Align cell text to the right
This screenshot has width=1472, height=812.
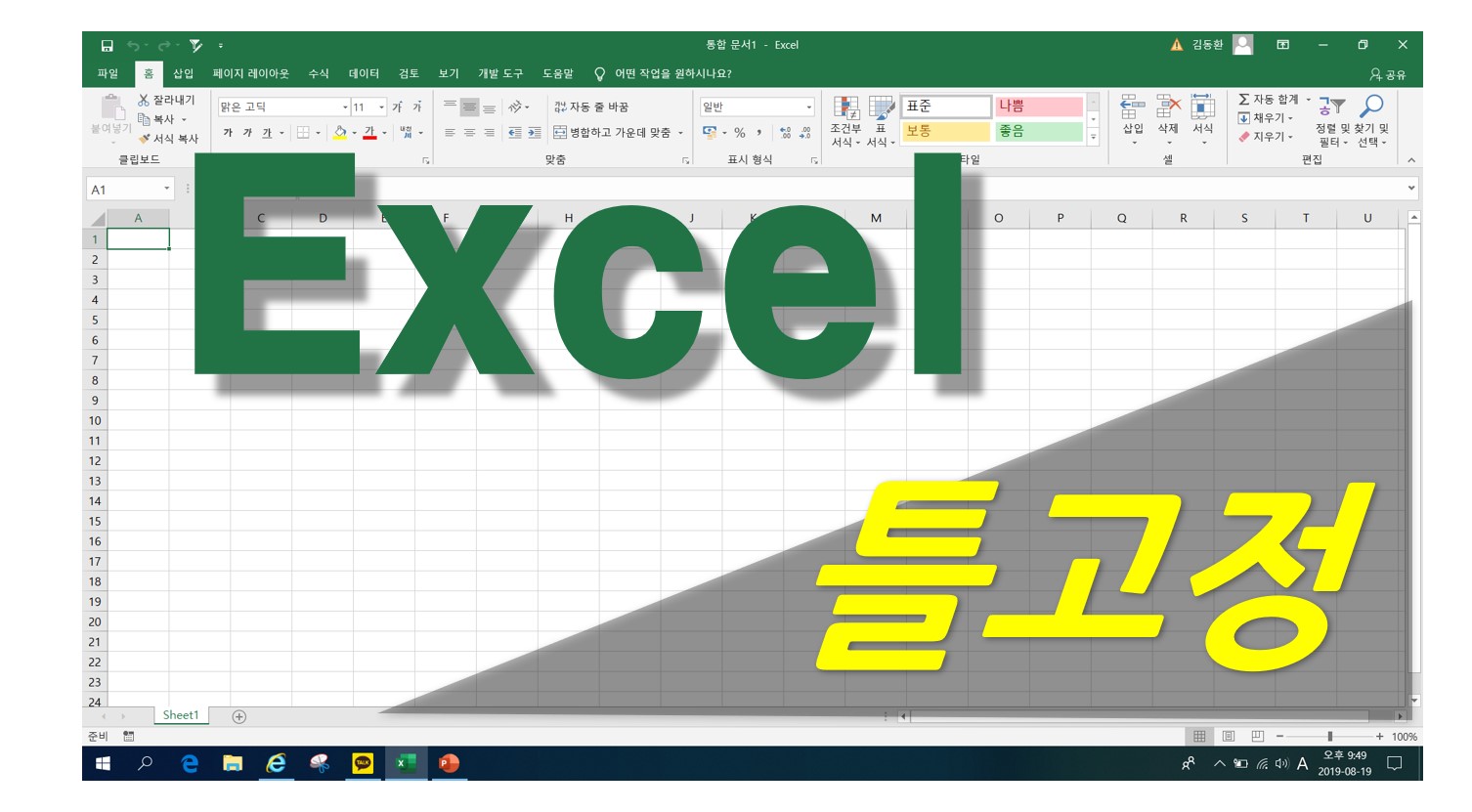[489, 133]
